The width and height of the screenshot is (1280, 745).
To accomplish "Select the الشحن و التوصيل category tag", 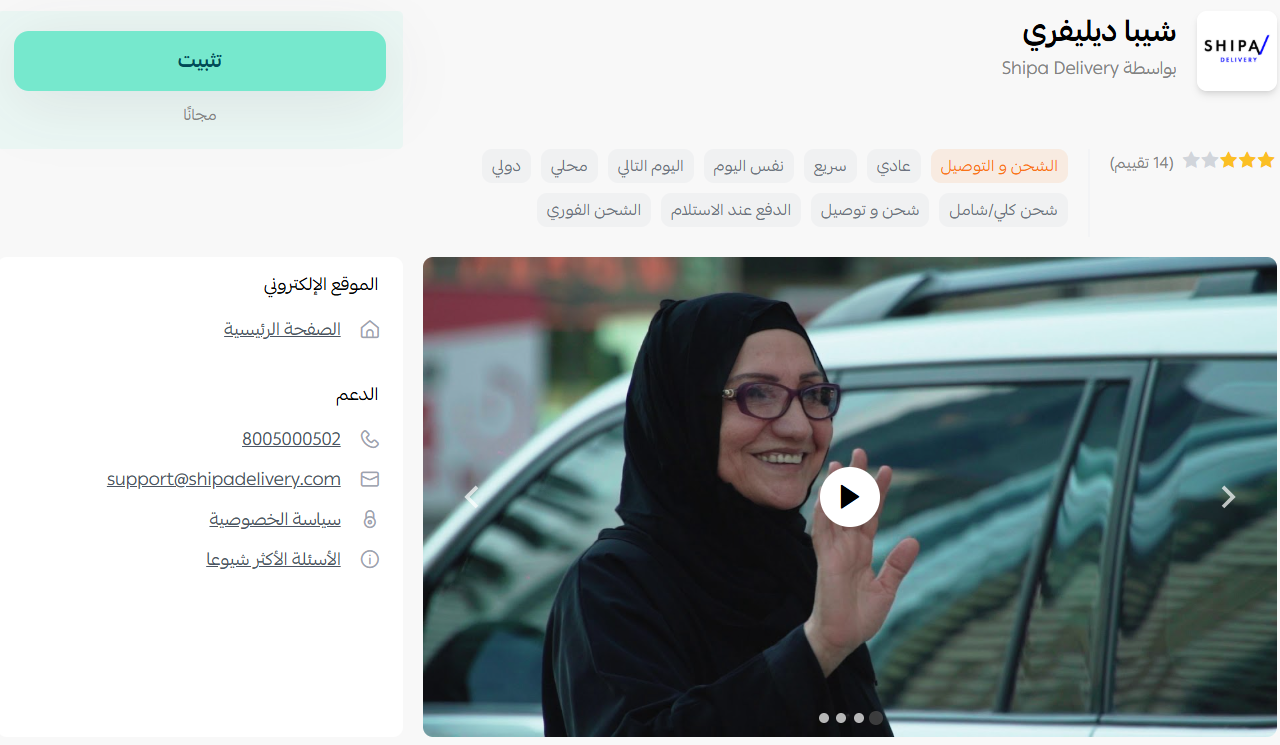I will (x=999, y=166).
